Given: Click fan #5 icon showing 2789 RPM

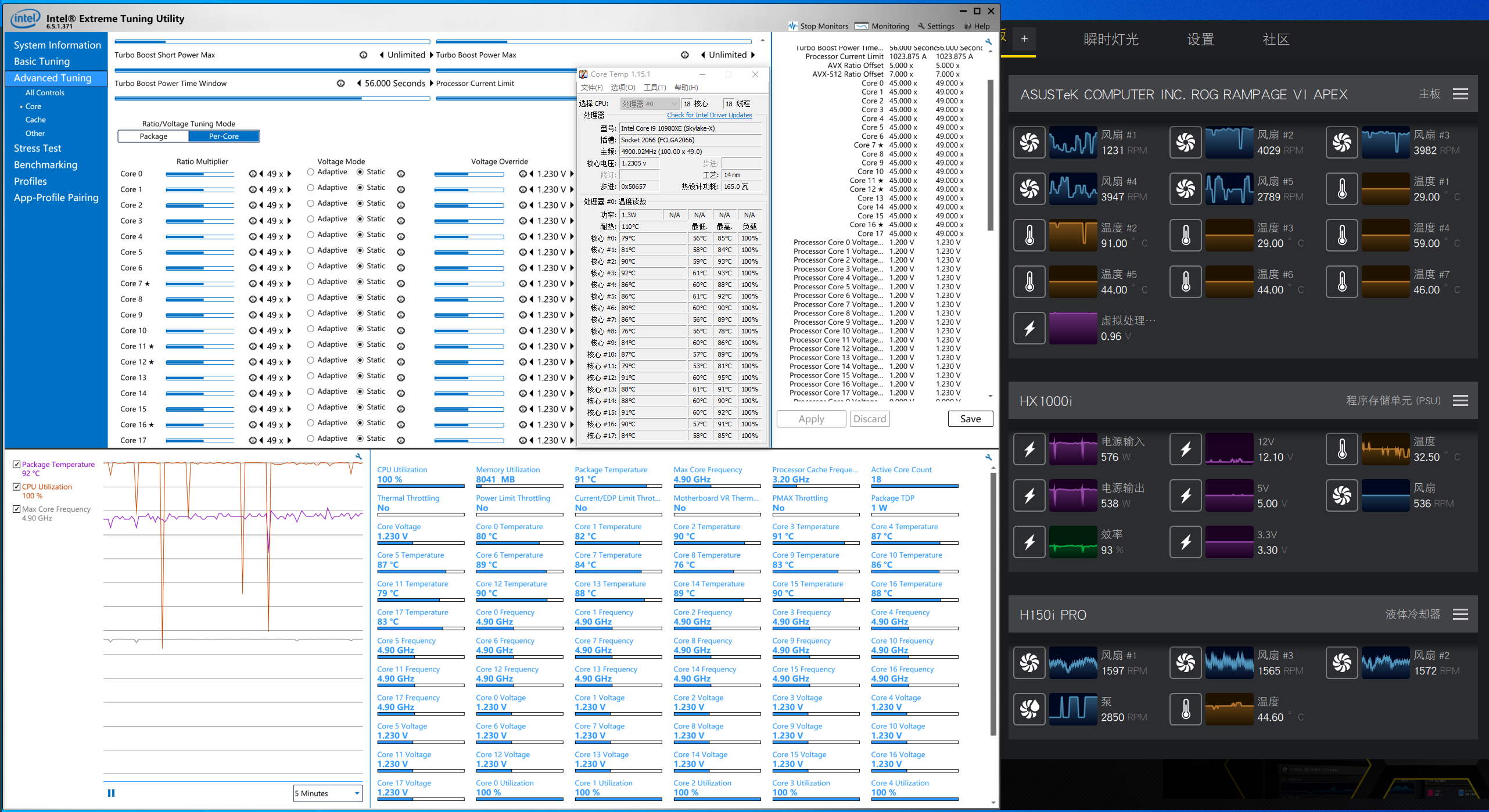Looking at the screenshot, I should point(1185,189).
